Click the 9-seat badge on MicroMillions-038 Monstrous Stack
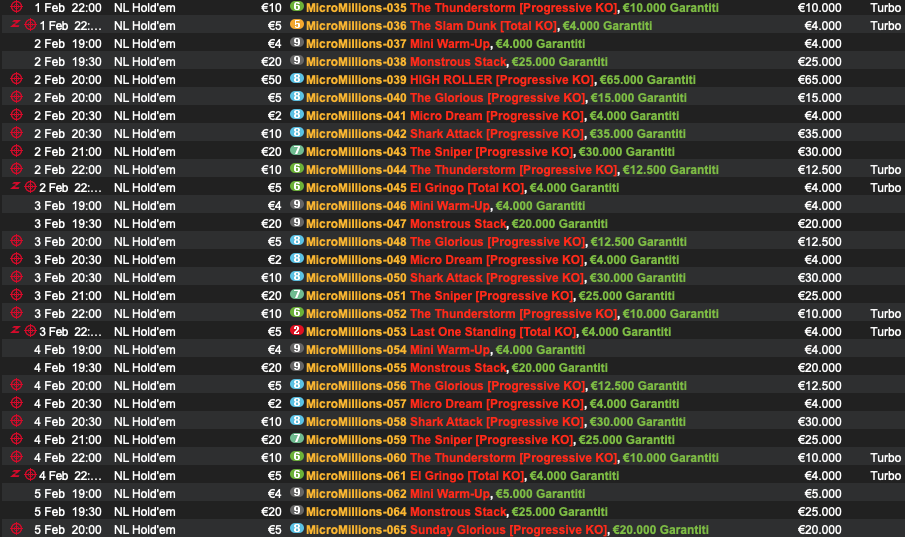 coord(297,60)
